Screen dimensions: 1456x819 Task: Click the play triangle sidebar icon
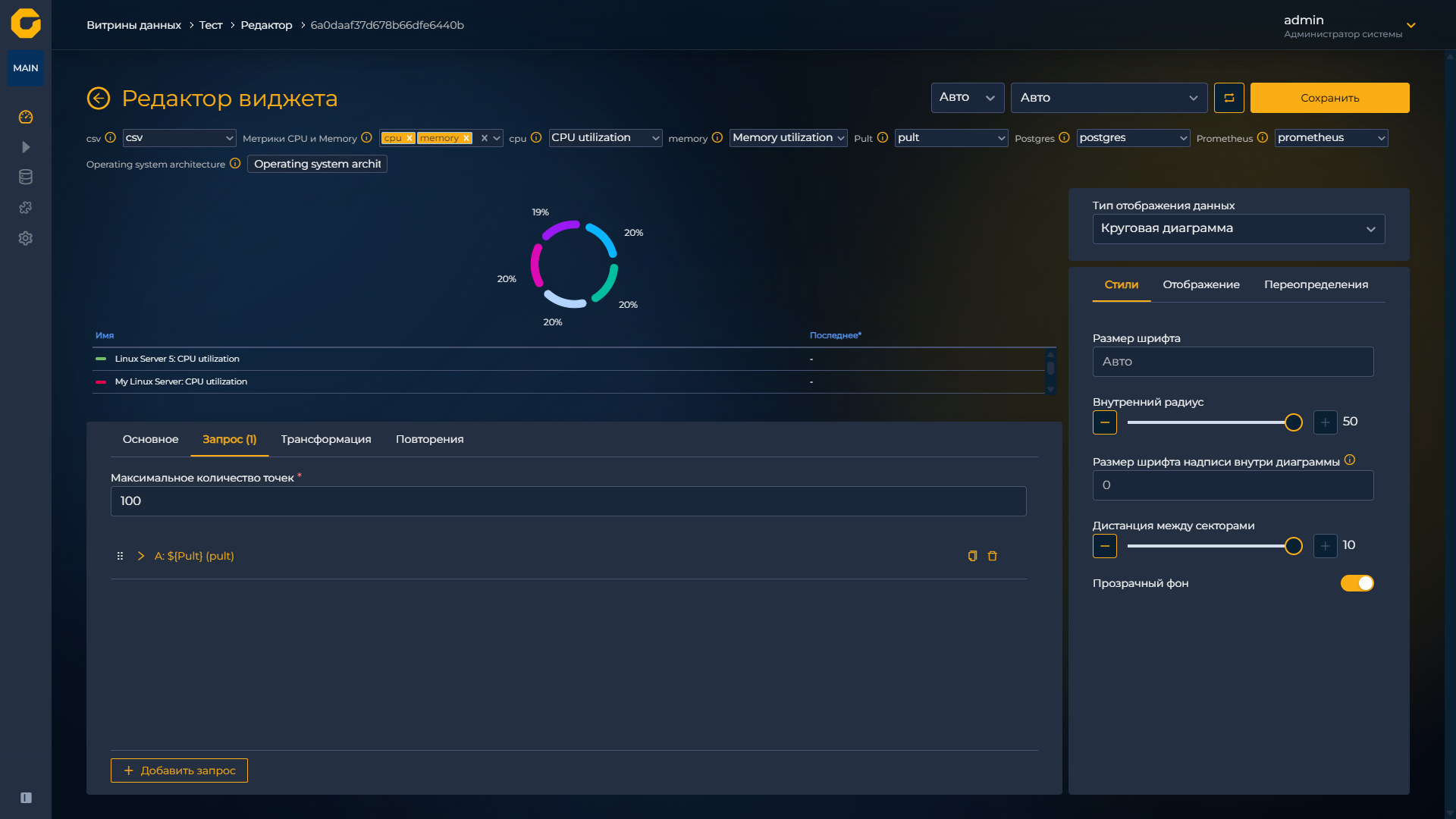click(26, 147)
